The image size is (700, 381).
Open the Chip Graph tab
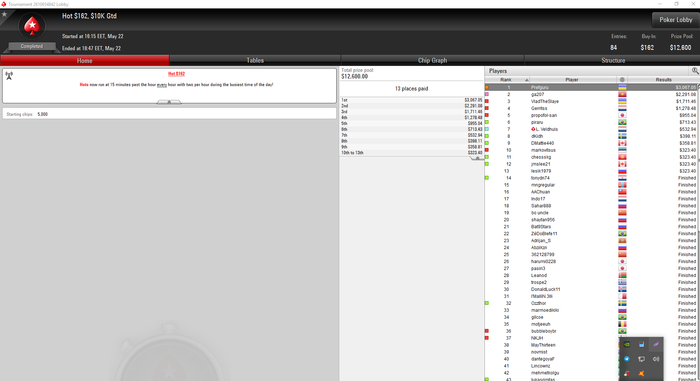coord(432,60)
